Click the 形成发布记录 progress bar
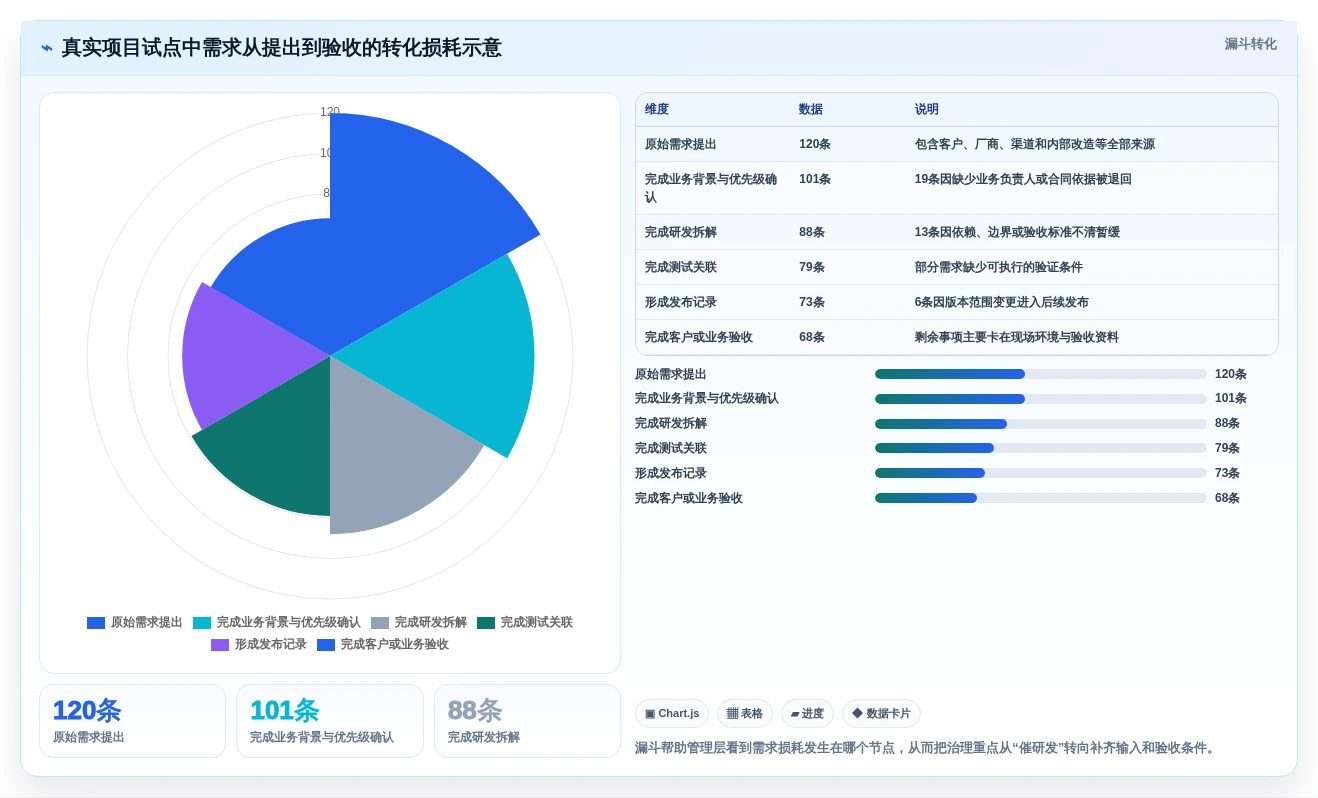The height and width of the screenshot is (798, 1318). 1041,473
